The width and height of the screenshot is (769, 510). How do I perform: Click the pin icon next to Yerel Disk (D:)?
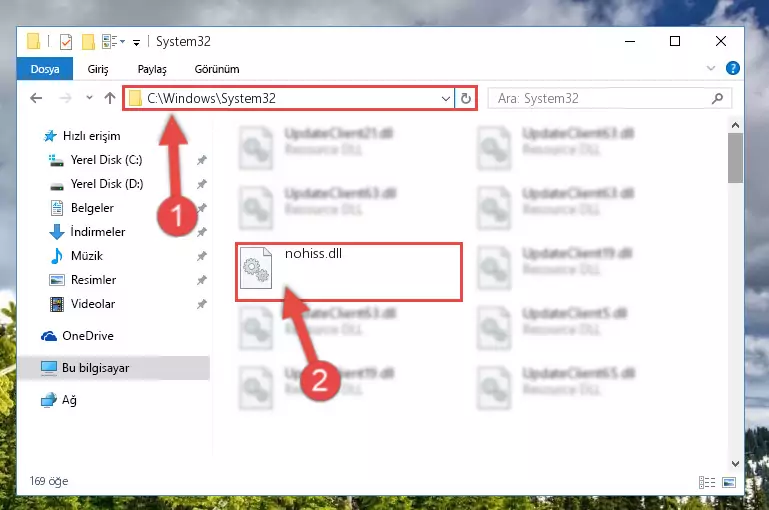(x=202, y=184)
